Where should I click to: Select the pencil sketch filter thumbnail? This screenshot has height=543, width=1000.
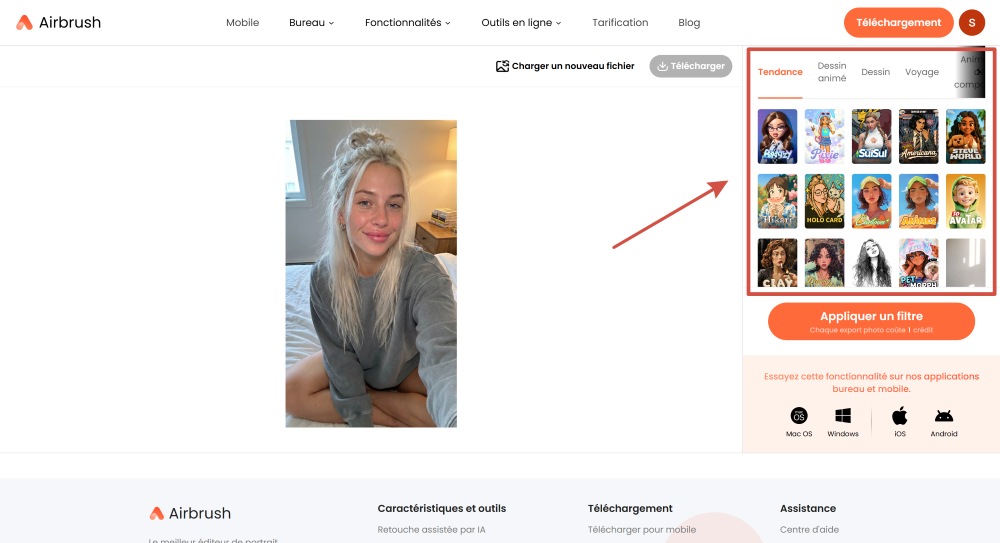tap(871, 263)
